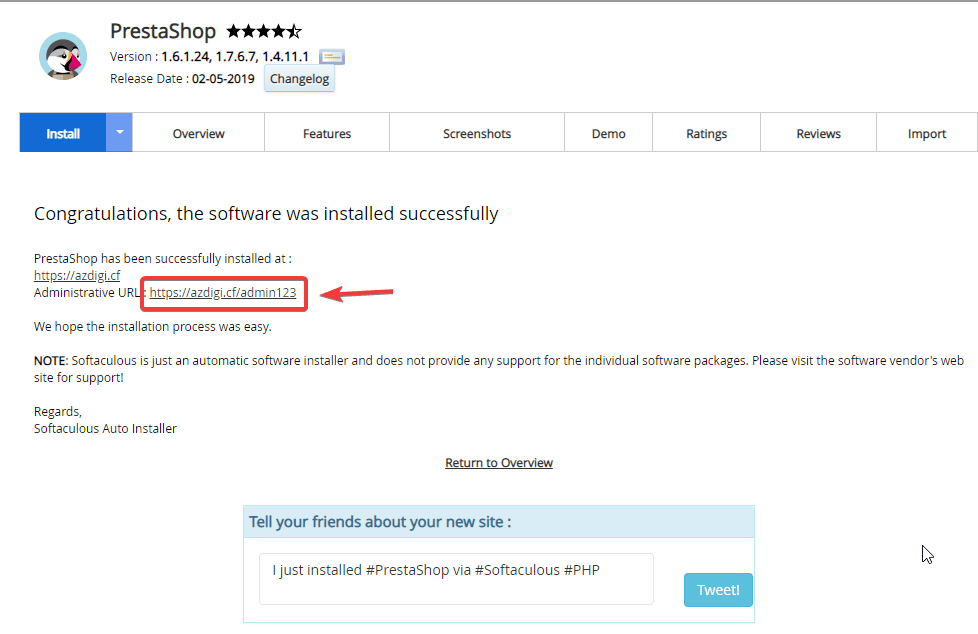Open the Ratings tab

[706, 133]
